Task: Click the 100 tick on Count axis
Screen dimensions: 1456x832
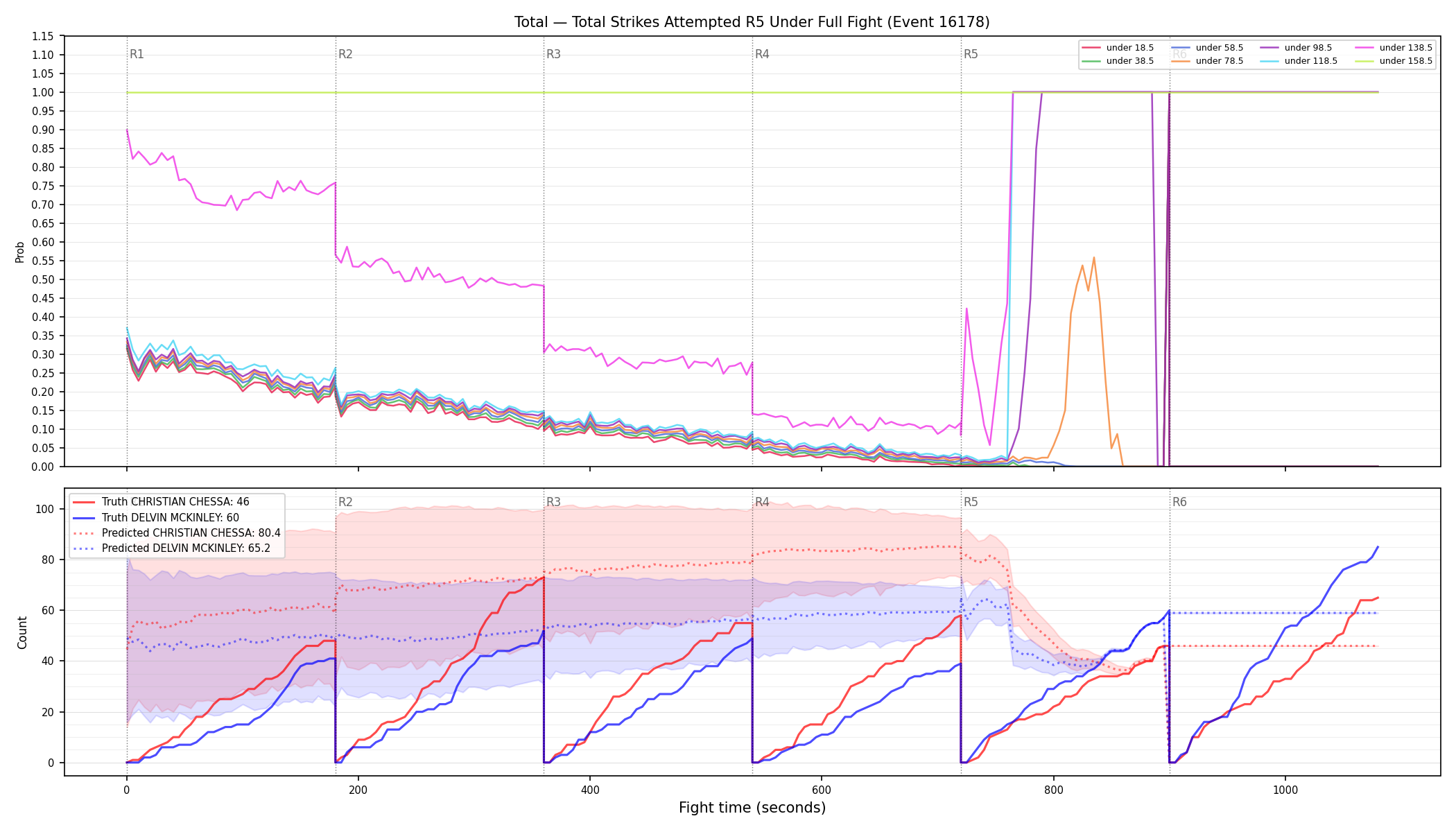Action: (45, 509)
